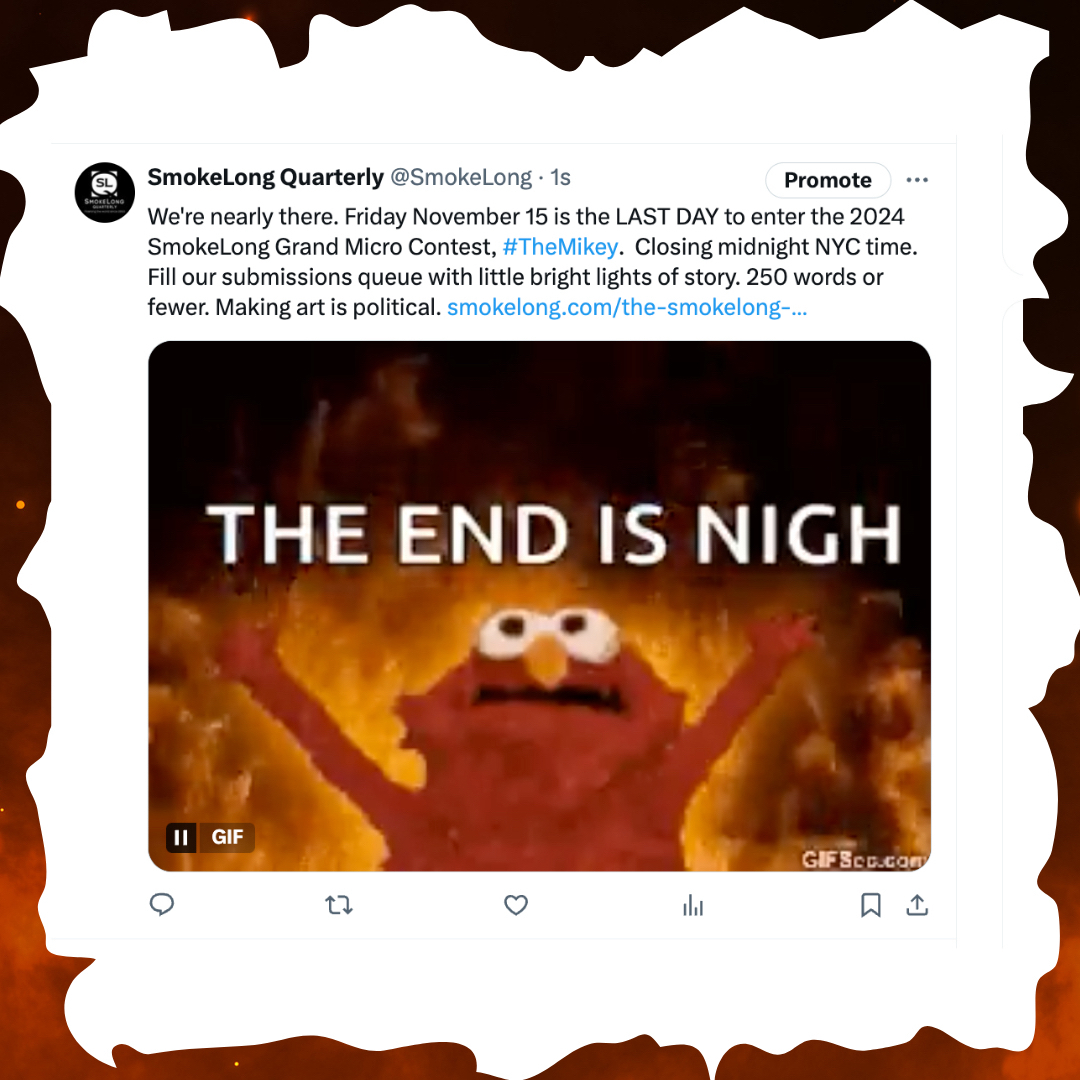1080x1080 pixels.
Task: Open the #TheMikey hashtag
Action: [x=561, y=247]
